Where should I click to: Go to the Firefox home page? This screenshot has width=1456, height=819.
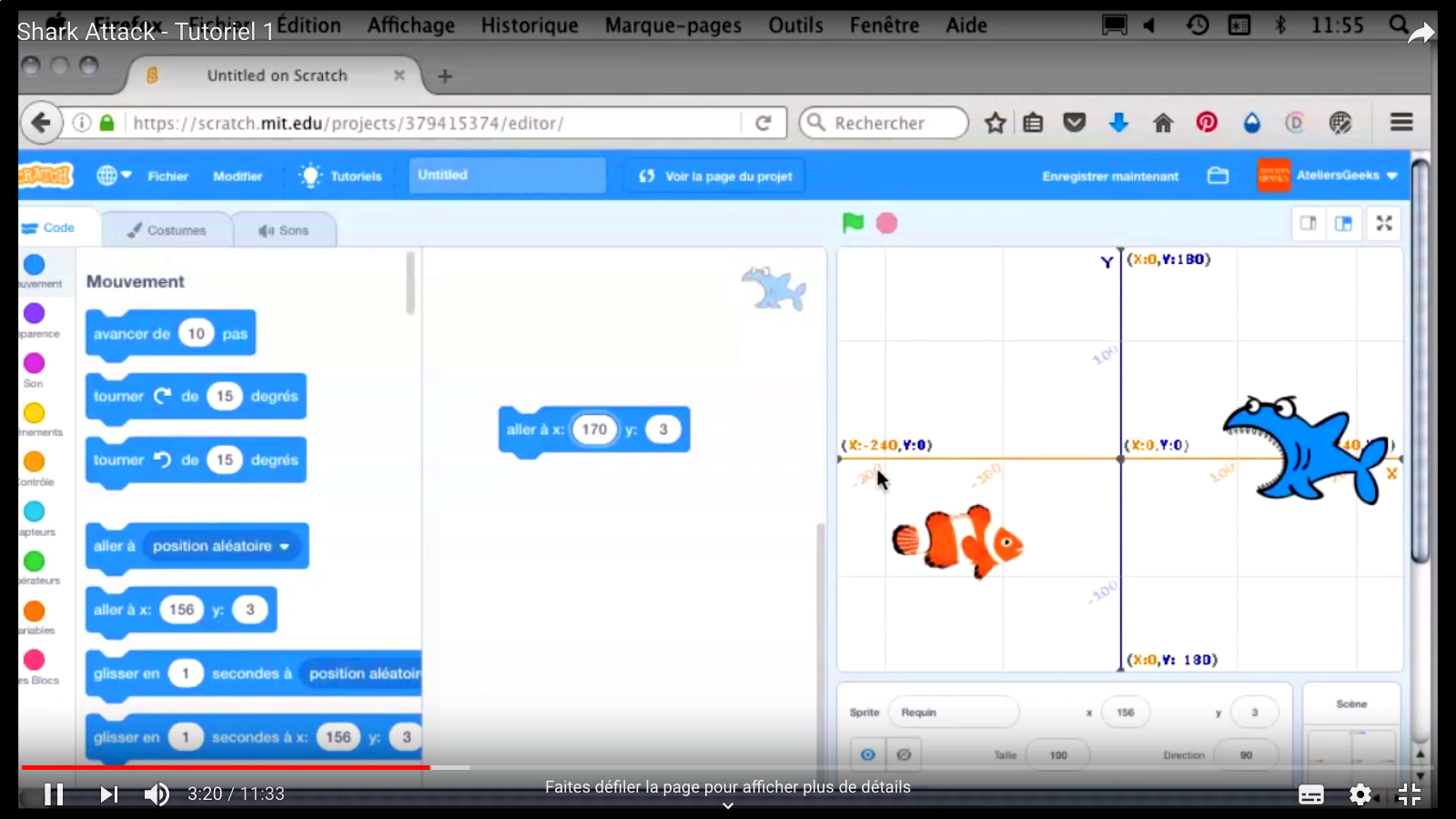[1163, 123]
